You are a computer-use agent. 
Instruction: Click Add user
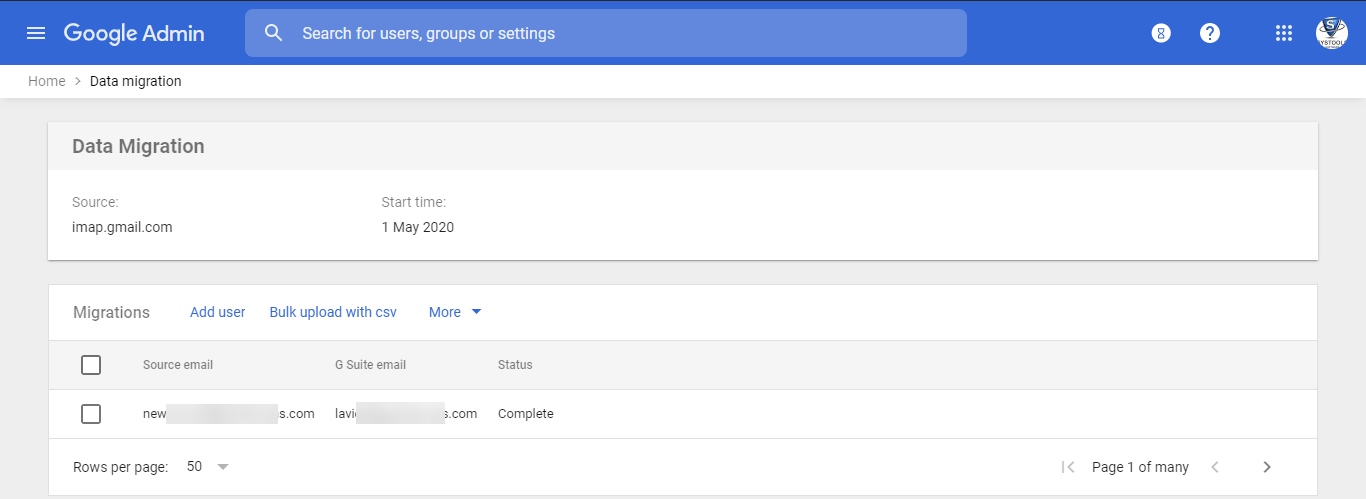pos(218,312)
